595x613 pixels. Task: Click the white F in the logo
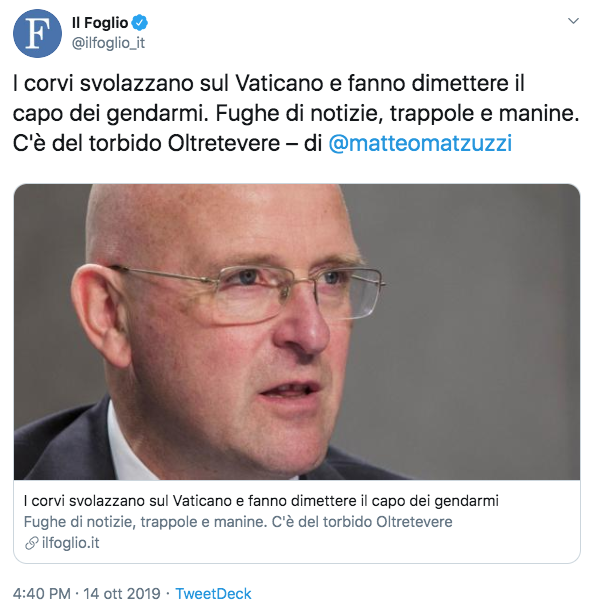tap(38, 34)
